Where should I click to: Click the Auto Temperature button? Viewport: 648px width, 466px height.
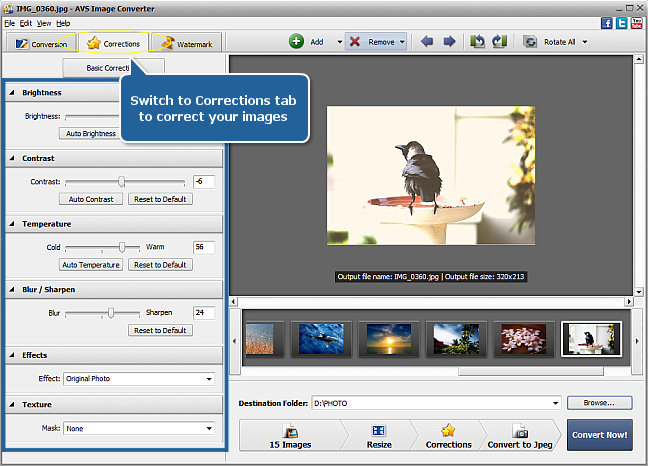click(91, 265)
